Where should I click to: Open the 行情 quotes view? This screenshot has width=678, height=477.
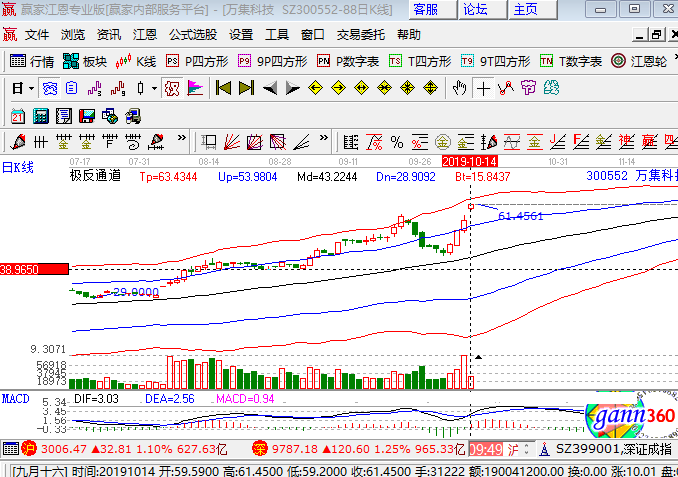32,61
